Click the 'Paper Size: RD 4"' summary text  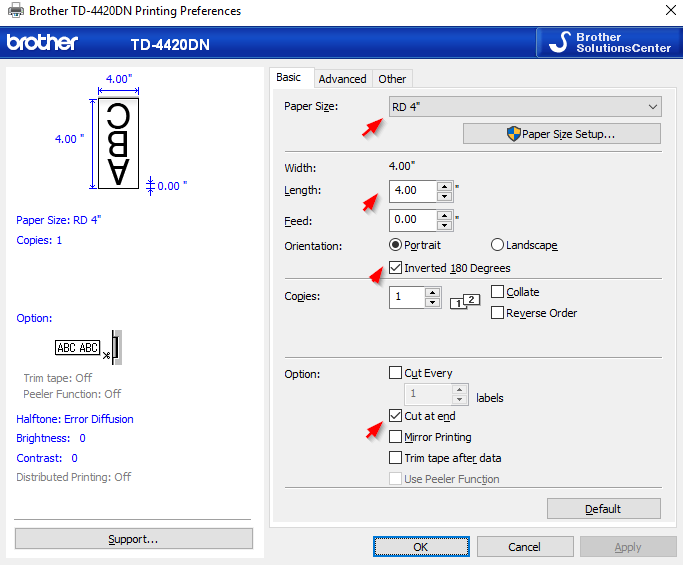coord(59,220)
